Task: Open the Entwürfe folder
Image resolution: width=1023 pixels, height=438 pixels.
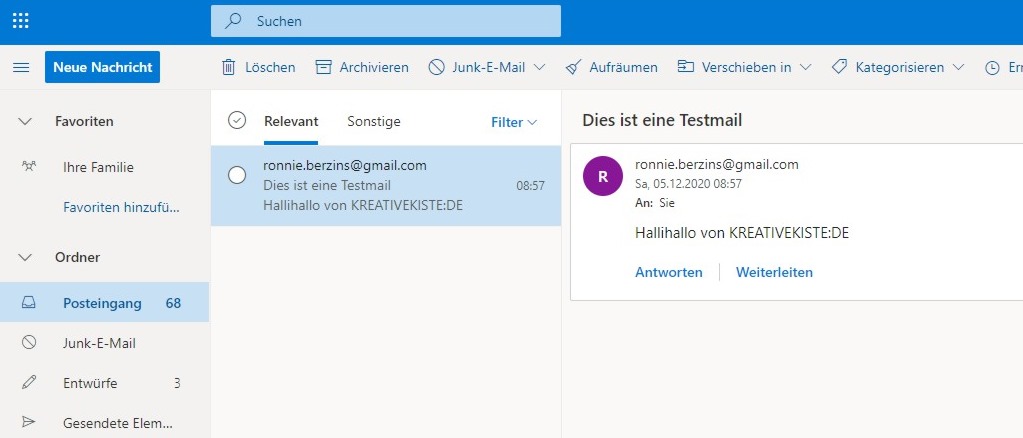Action: (x=104, y=383)
